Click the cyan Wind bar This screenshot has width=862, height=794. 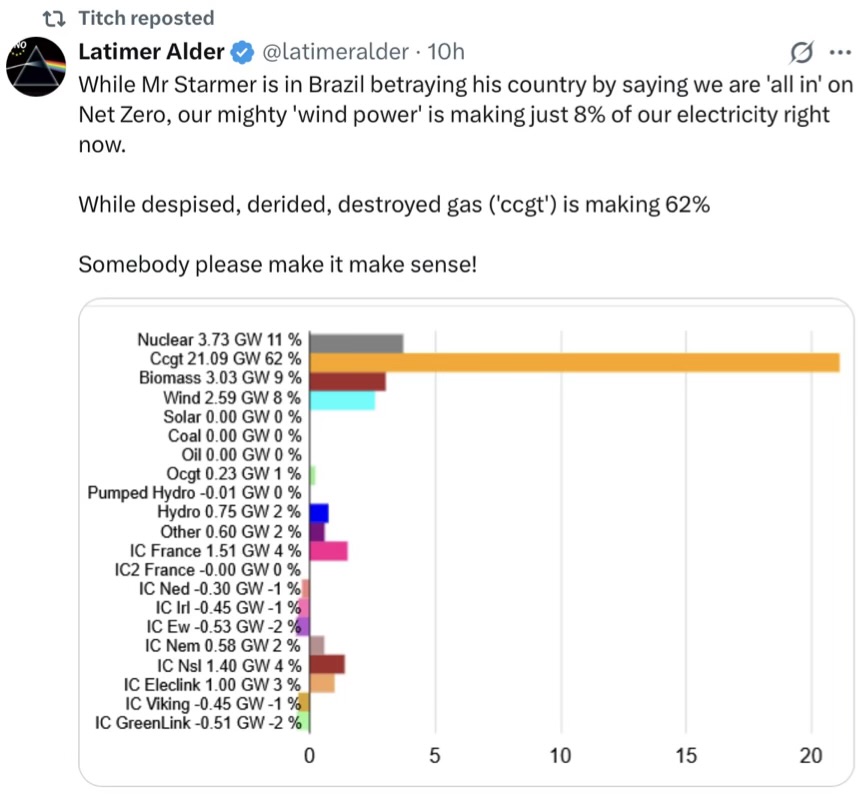pos(342,401)
